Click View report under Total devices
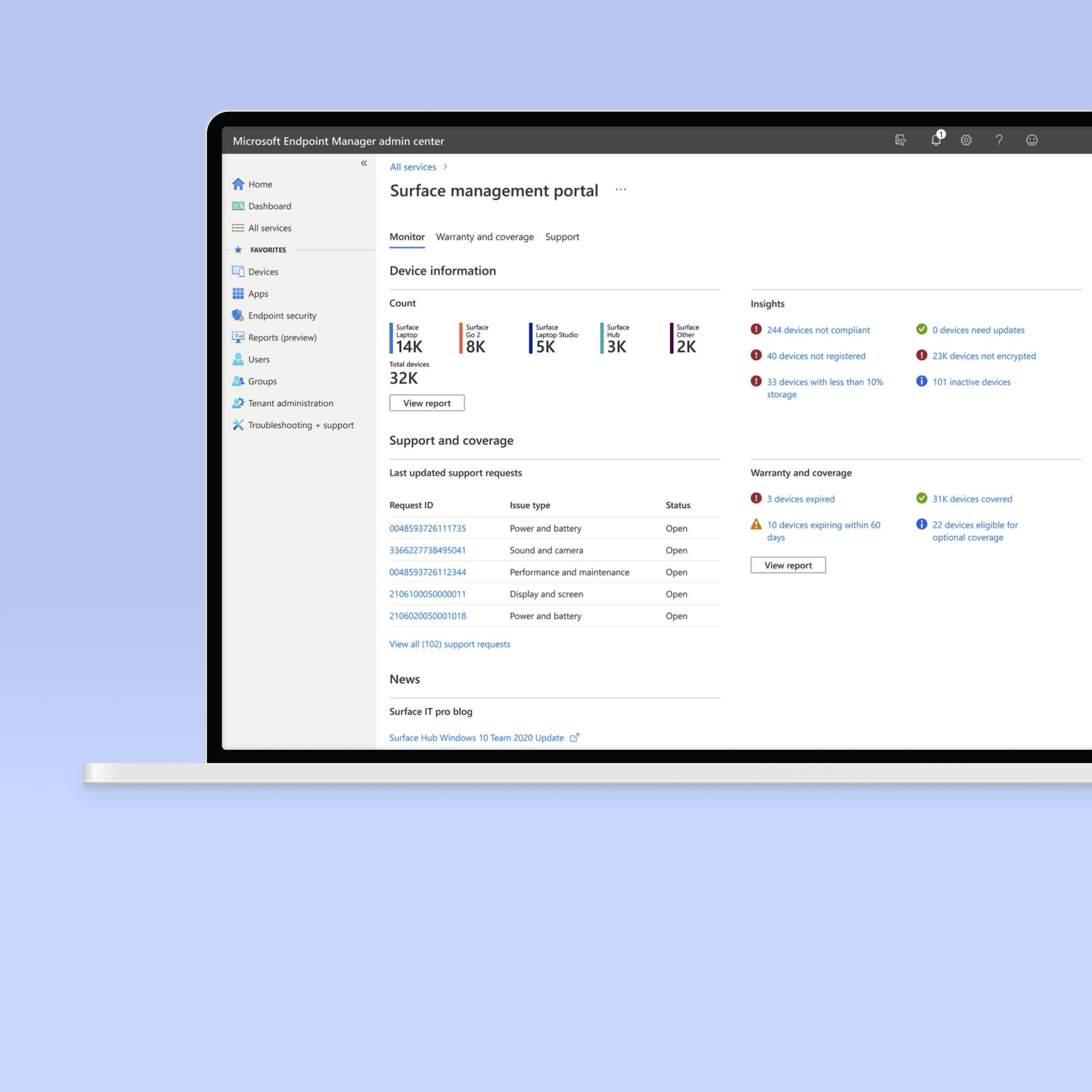 click(427, 403)
